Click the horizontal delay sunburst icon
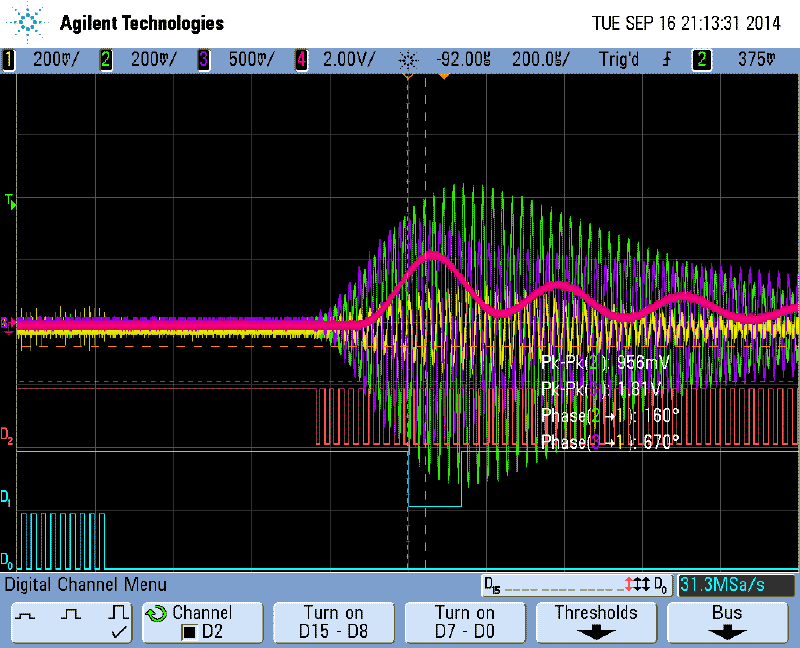The width and height of the screenshot is (800, 648). coord(407,60)
